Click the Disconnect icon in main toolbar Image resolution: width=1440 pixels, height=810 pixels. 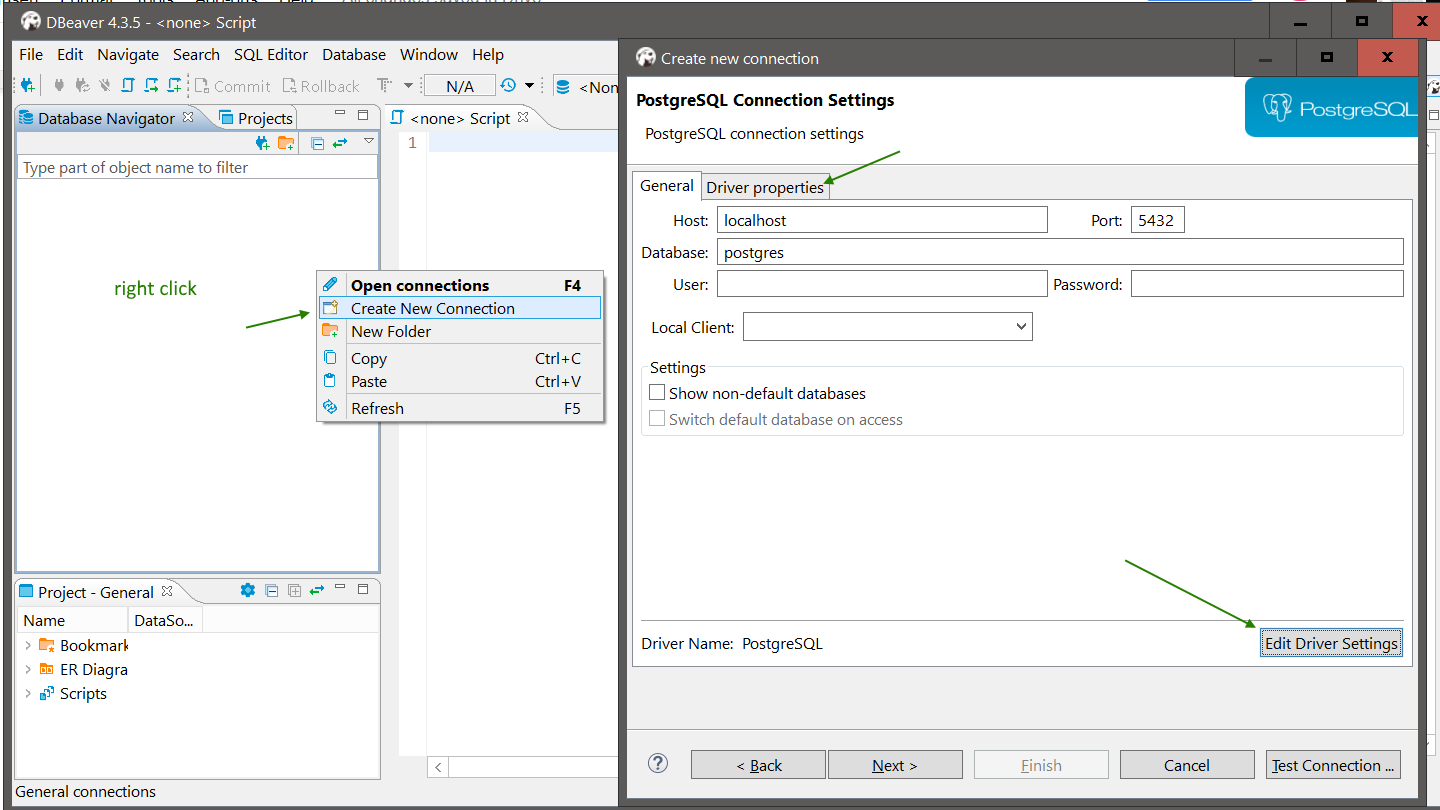pyautogui.click(x=104, y=86)
